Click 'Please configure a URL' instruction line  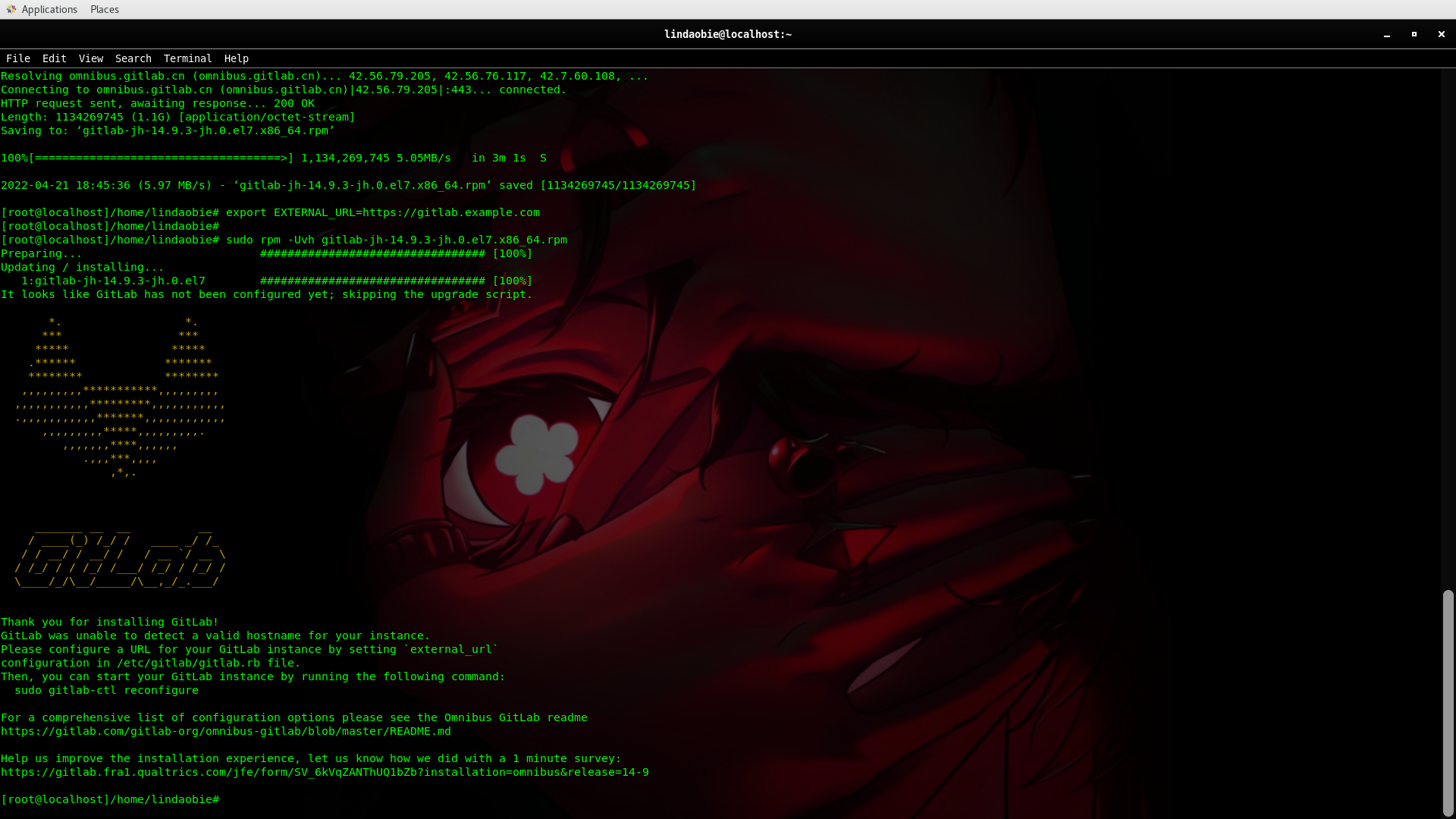point(249,649)
